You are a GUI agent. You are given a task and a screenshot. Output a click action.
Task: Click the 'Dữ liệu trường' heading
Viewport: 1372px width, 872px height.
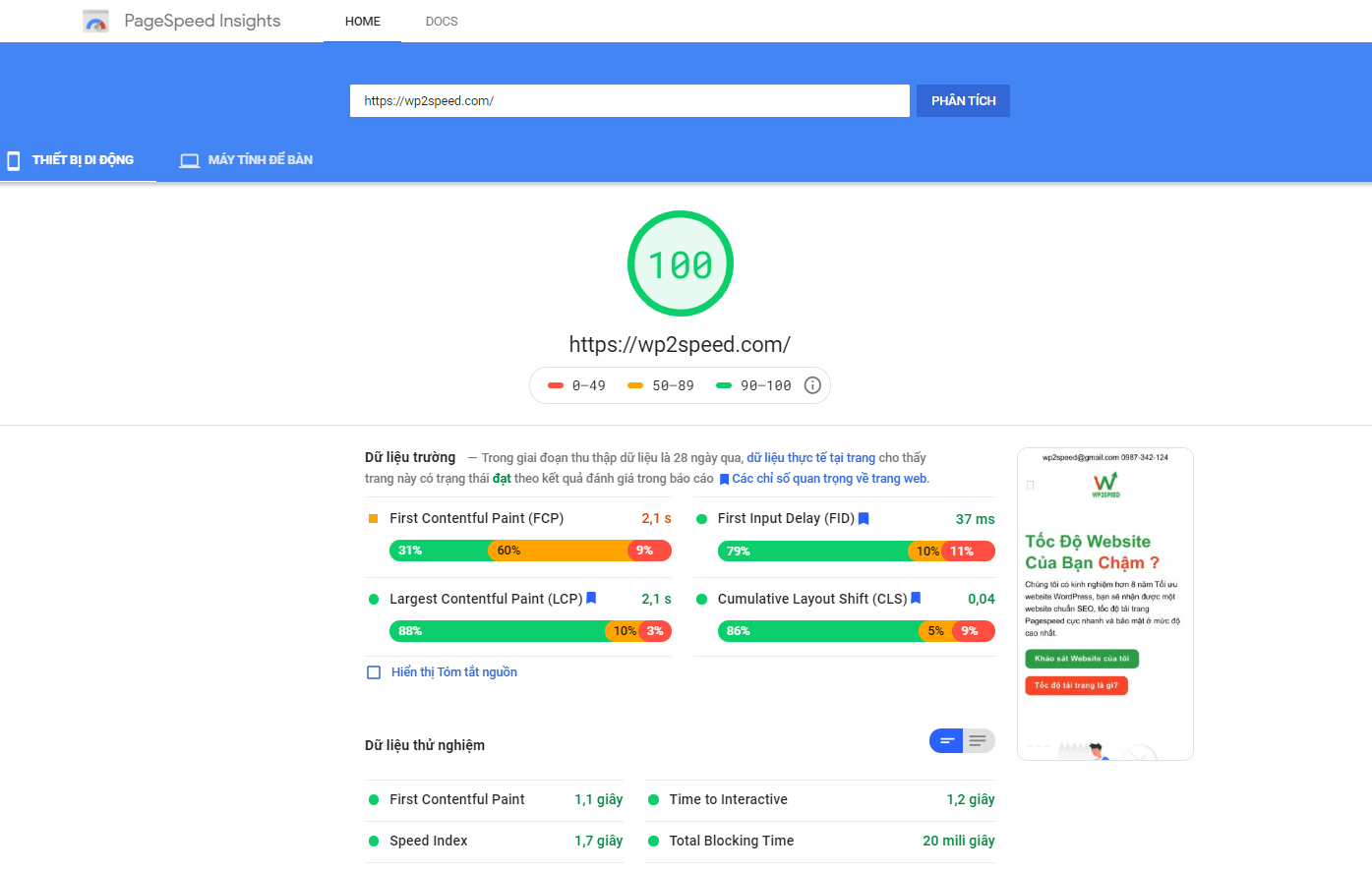(x=410, y=457)
